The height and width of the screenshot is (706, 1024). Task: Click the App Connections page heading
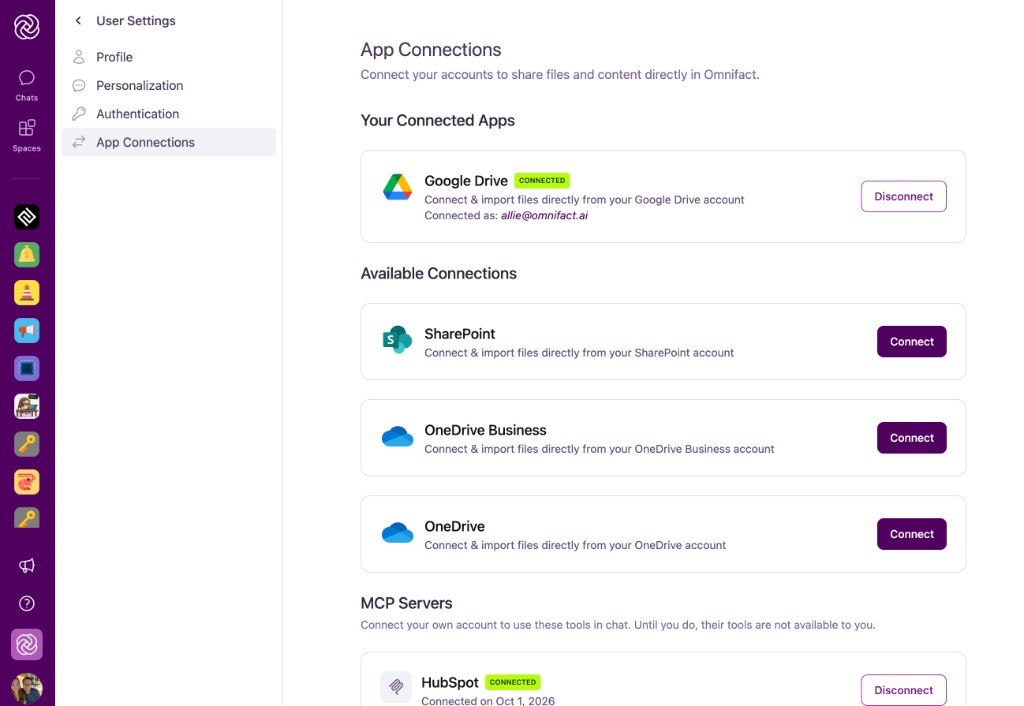(431, 50)
